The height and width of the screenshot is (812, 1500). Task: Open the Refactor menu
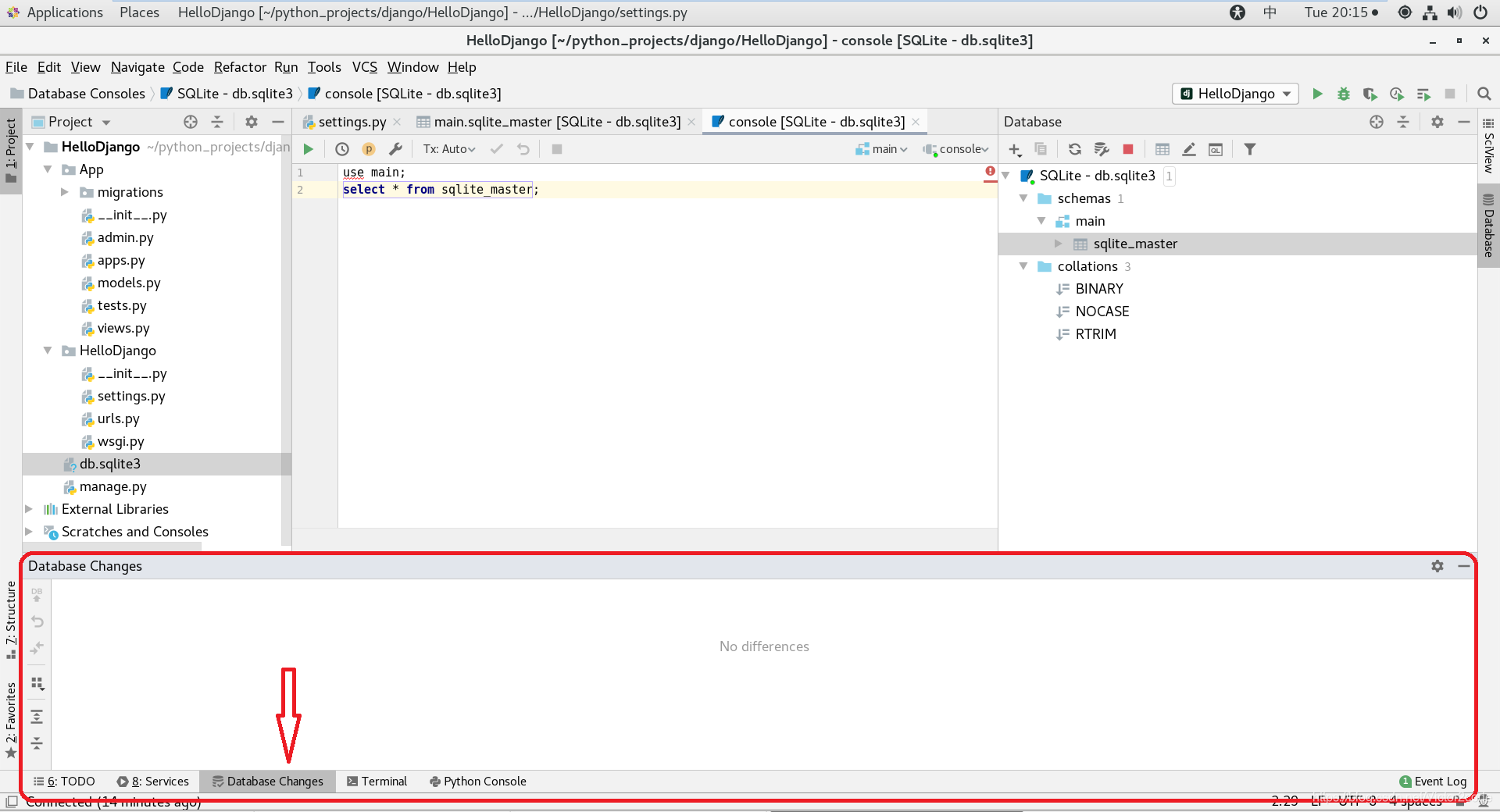[240, 67]
